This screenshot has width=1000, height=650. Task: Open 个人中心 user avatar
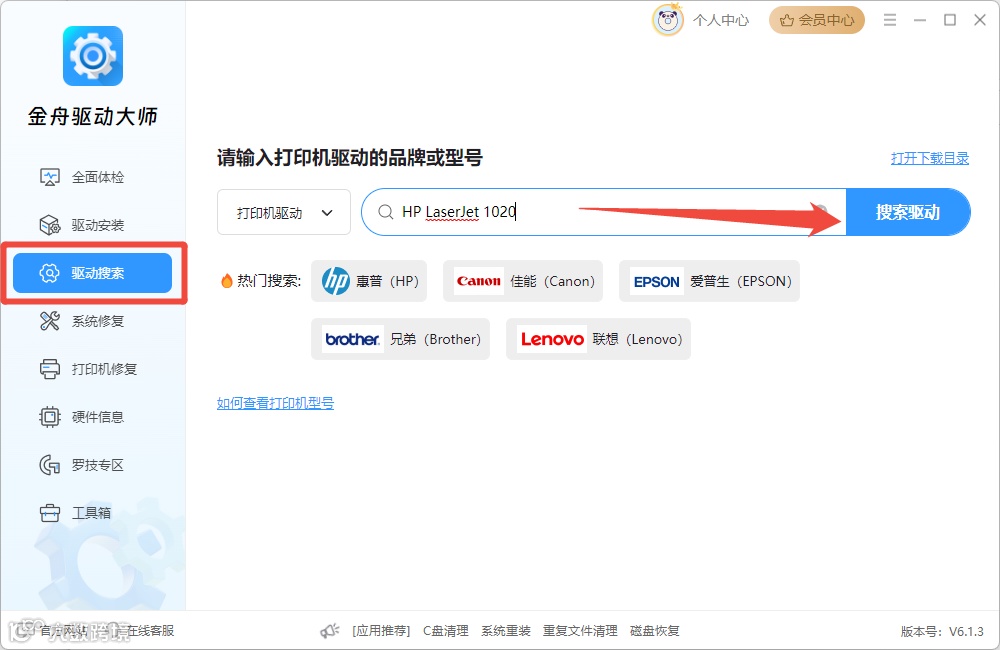(x=668, y=20)
